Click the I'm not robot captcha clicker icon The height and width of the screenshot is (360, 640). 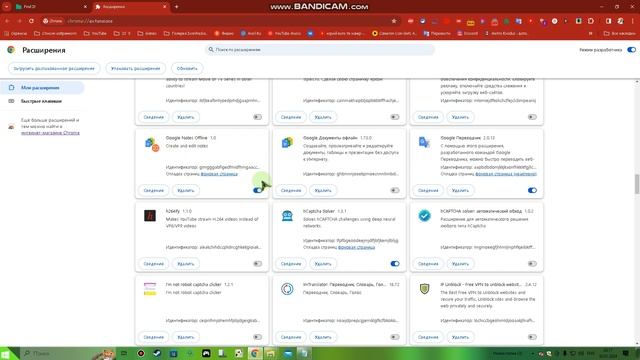(x=150, y=289)
